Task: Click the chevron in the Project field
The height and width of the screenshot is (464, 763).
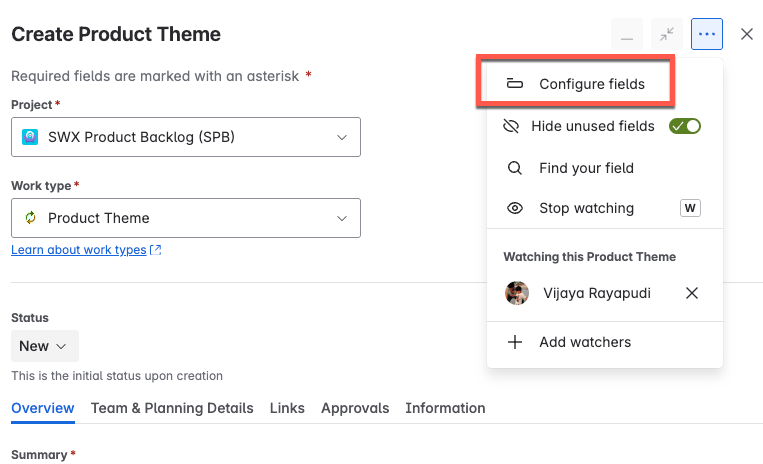Action: tap(342, 137)
